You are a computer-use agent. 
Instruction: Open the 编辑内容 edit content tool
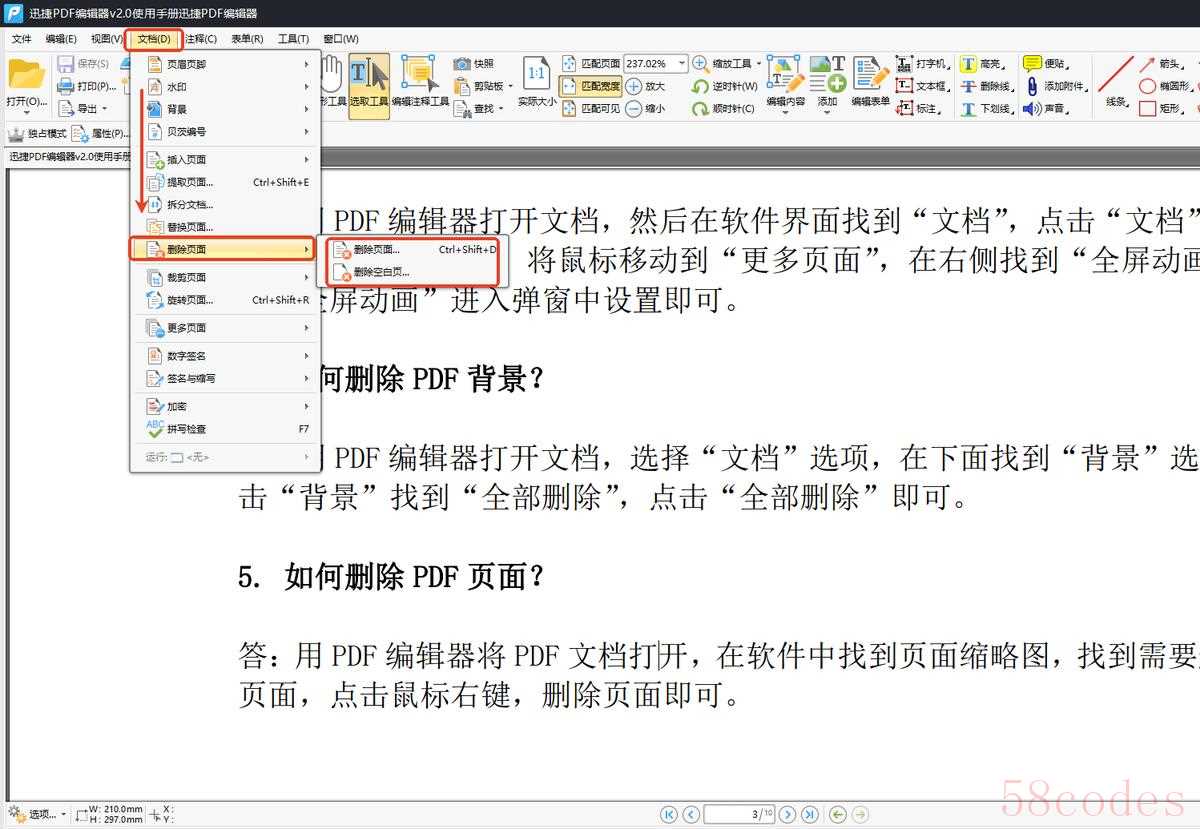[x=785, y=80]
